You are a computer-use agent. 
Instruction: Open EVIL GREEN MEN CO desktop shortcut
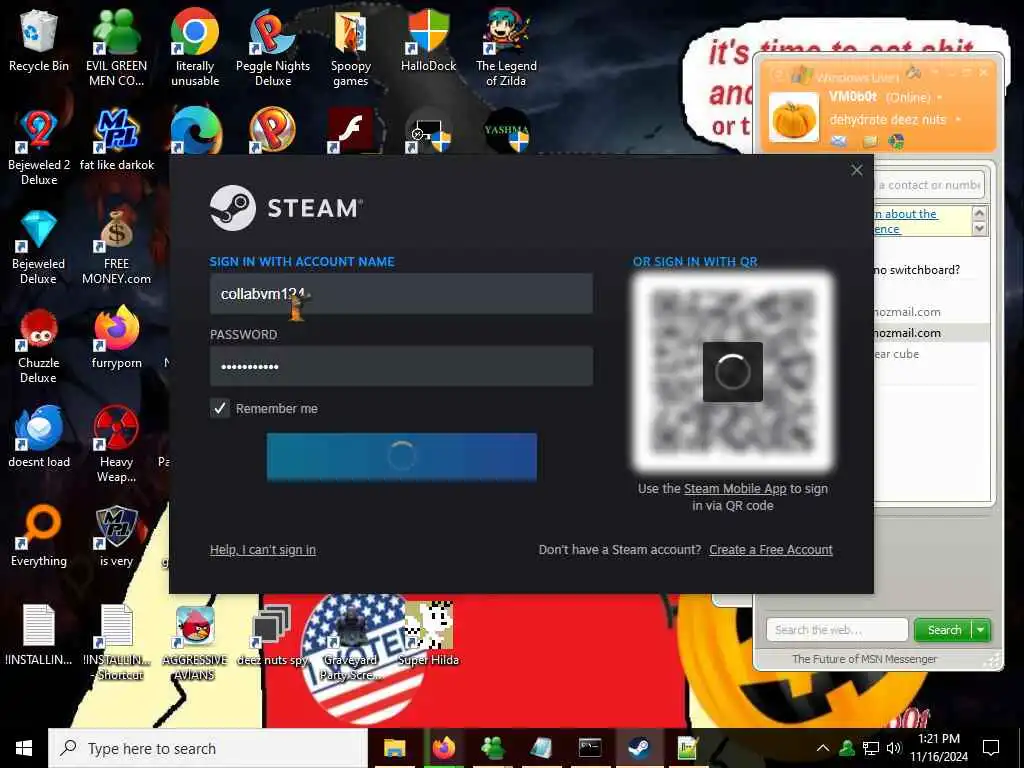click(x=116, y=47)
